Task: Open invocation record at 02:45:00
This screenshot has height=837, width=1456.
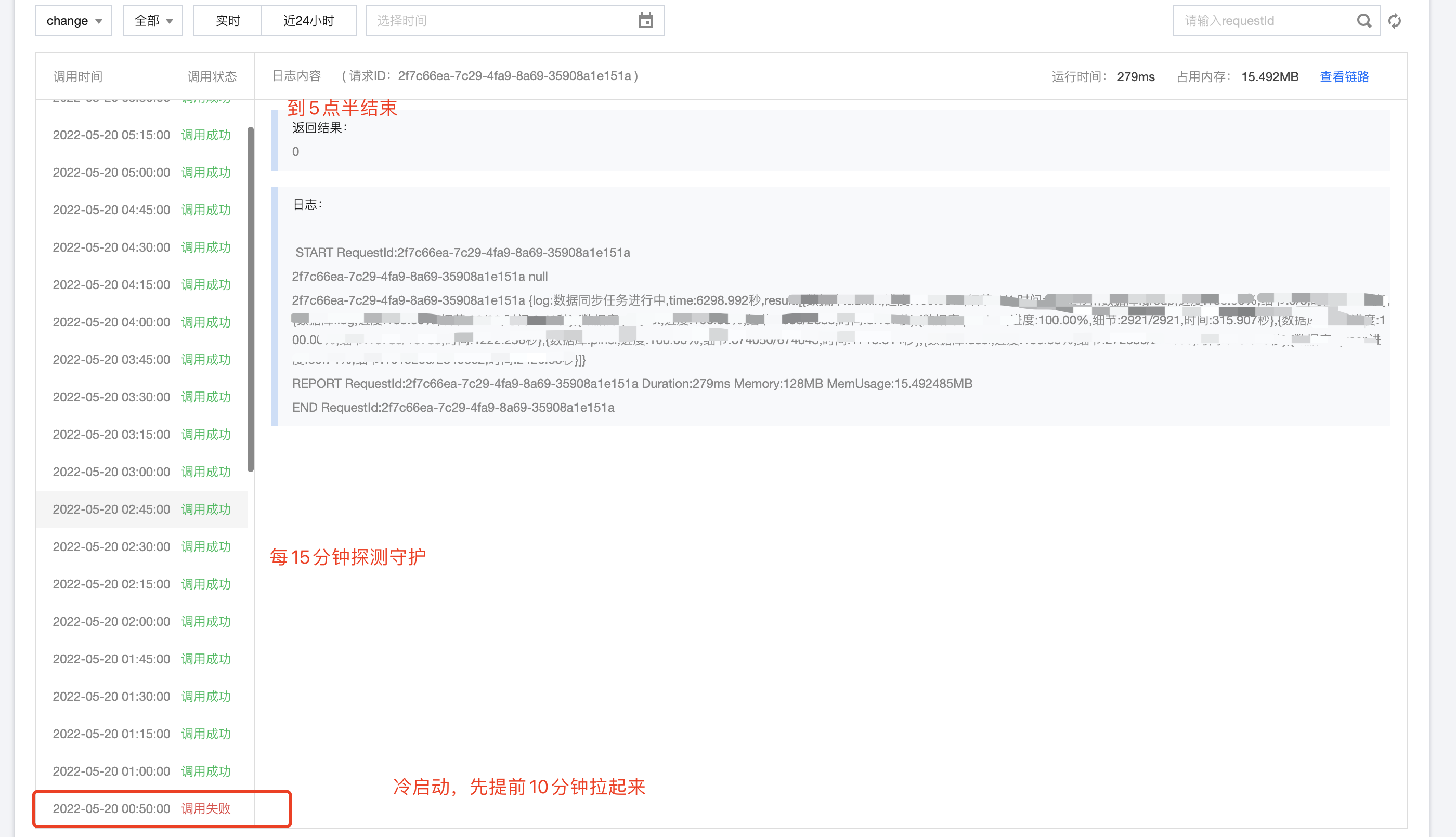Action: [x=141, y=509]
